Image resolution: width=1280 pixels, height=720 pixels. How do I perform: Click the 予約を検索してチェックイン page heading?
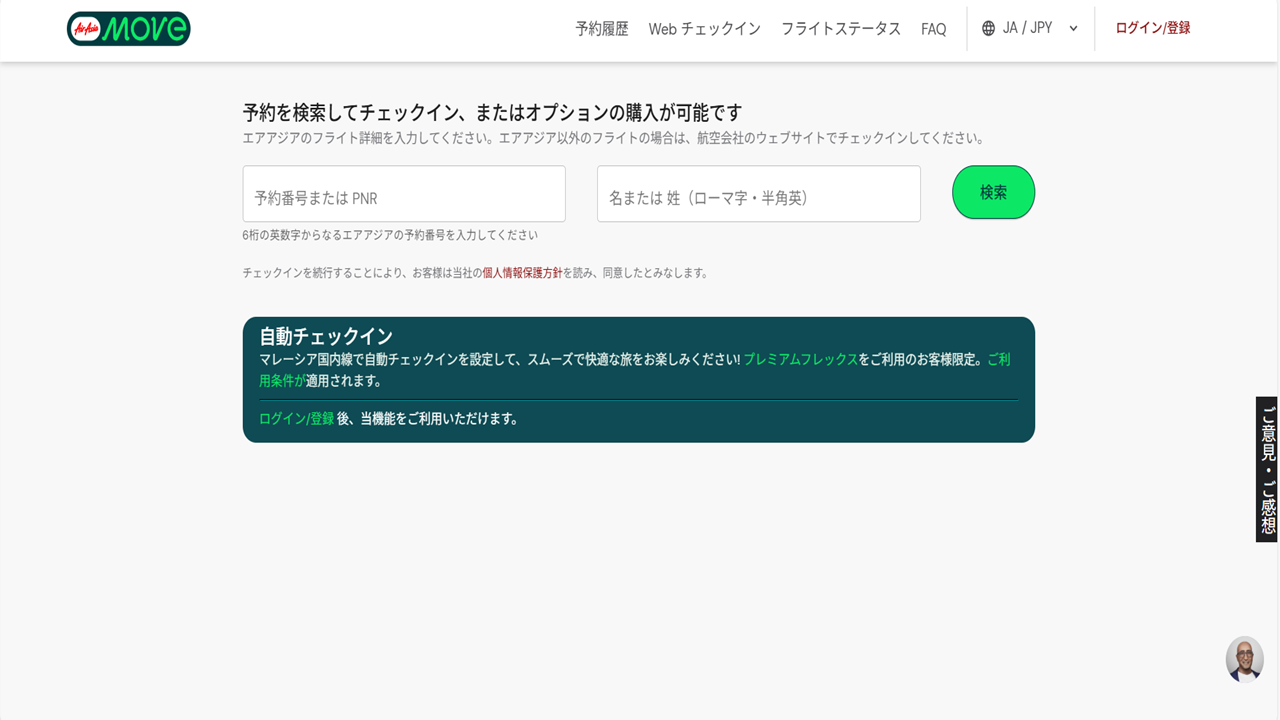[x=492, y=112]
